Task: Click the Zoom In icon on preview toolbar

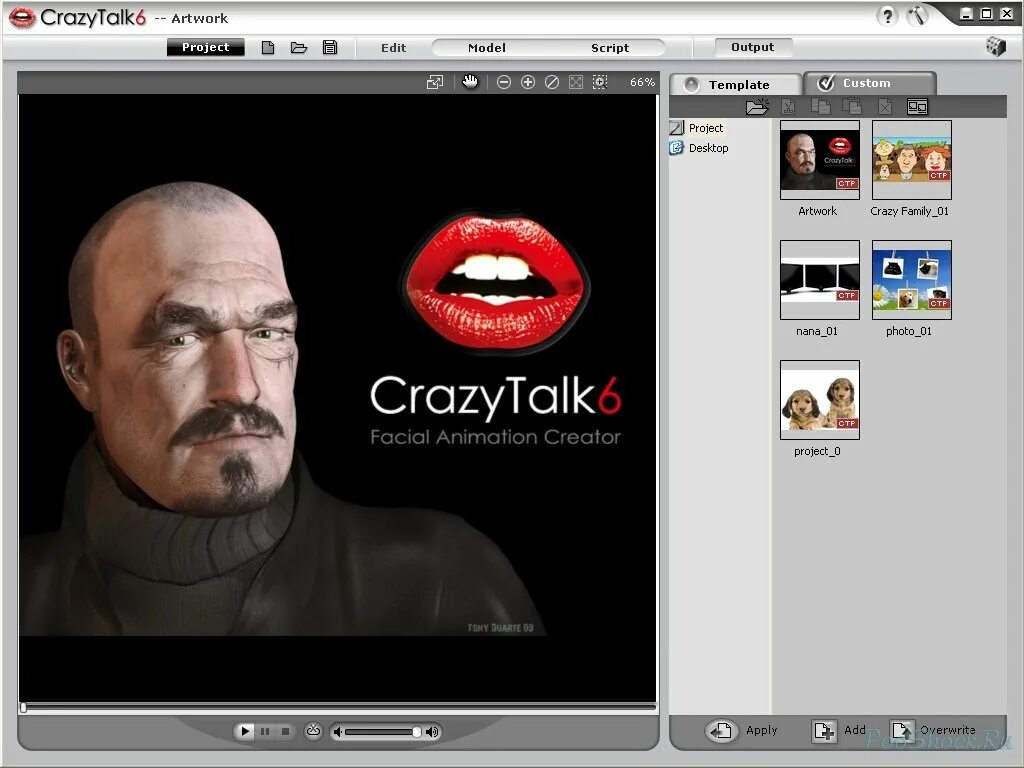Action: [x=528, y=82]
